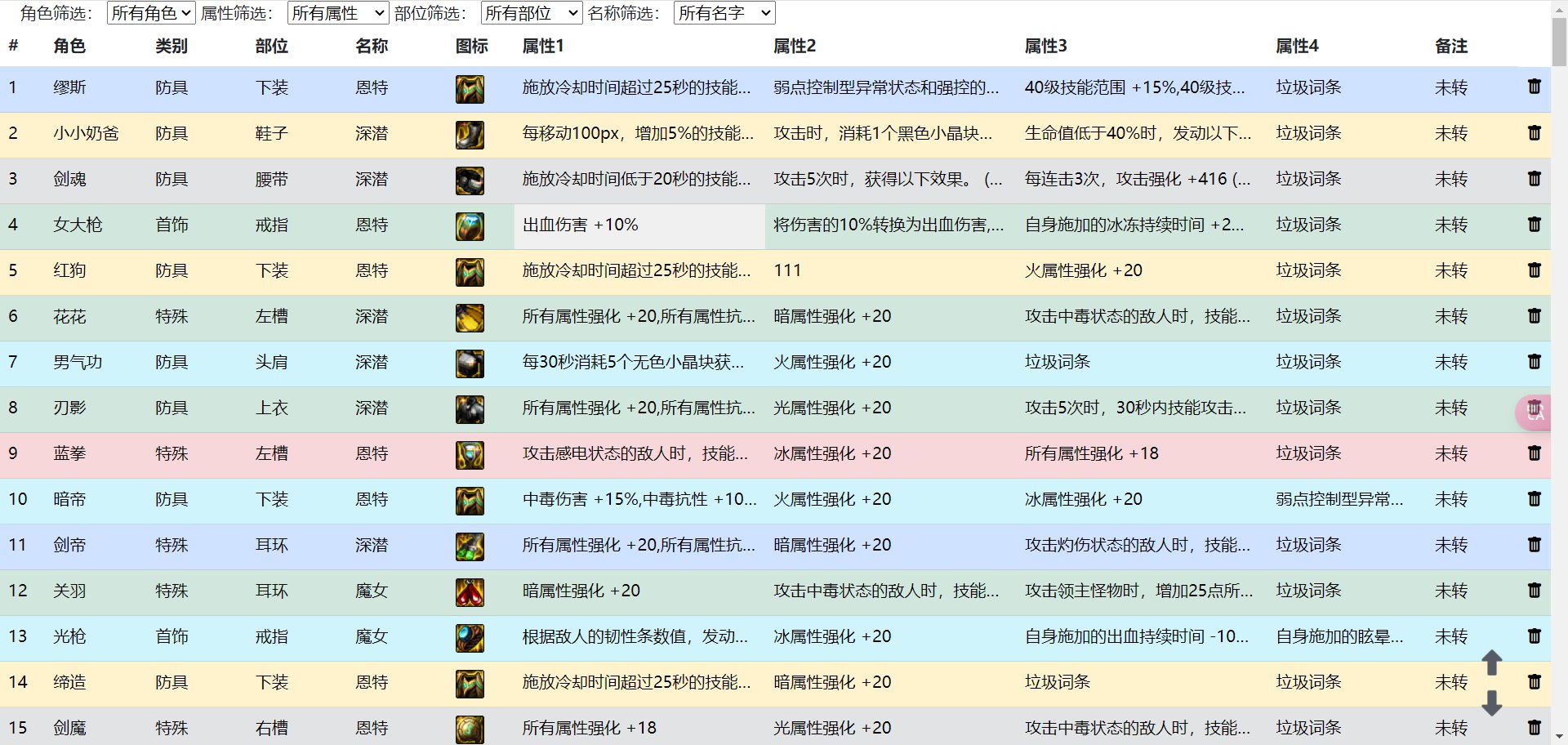Delete row 2 小小奶爸 with trash icon
Viewport: 1568px width, 745px height.
point(1534,132)
